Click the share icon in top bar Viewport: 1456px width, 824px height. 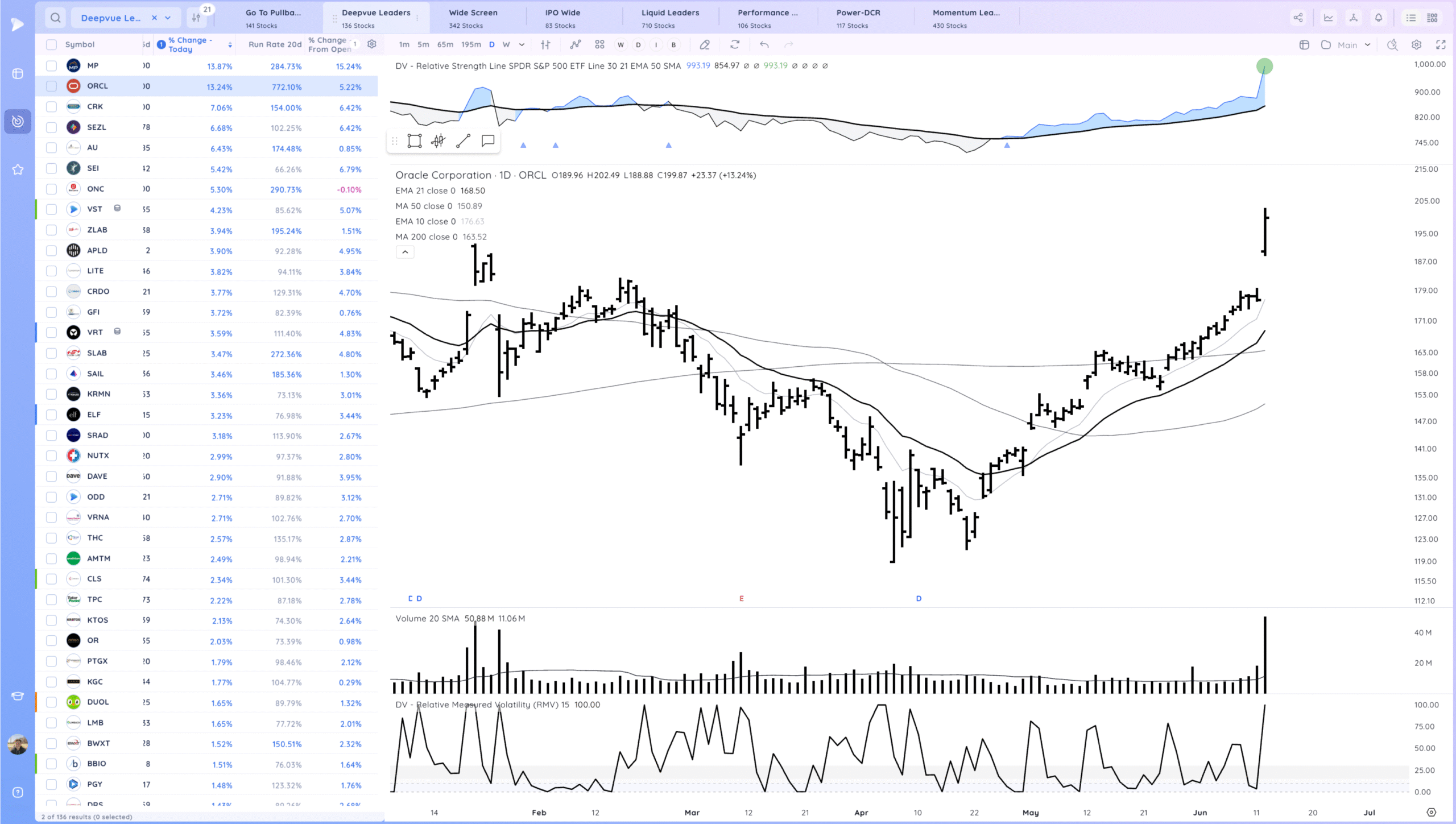(x=1298, y=18)
